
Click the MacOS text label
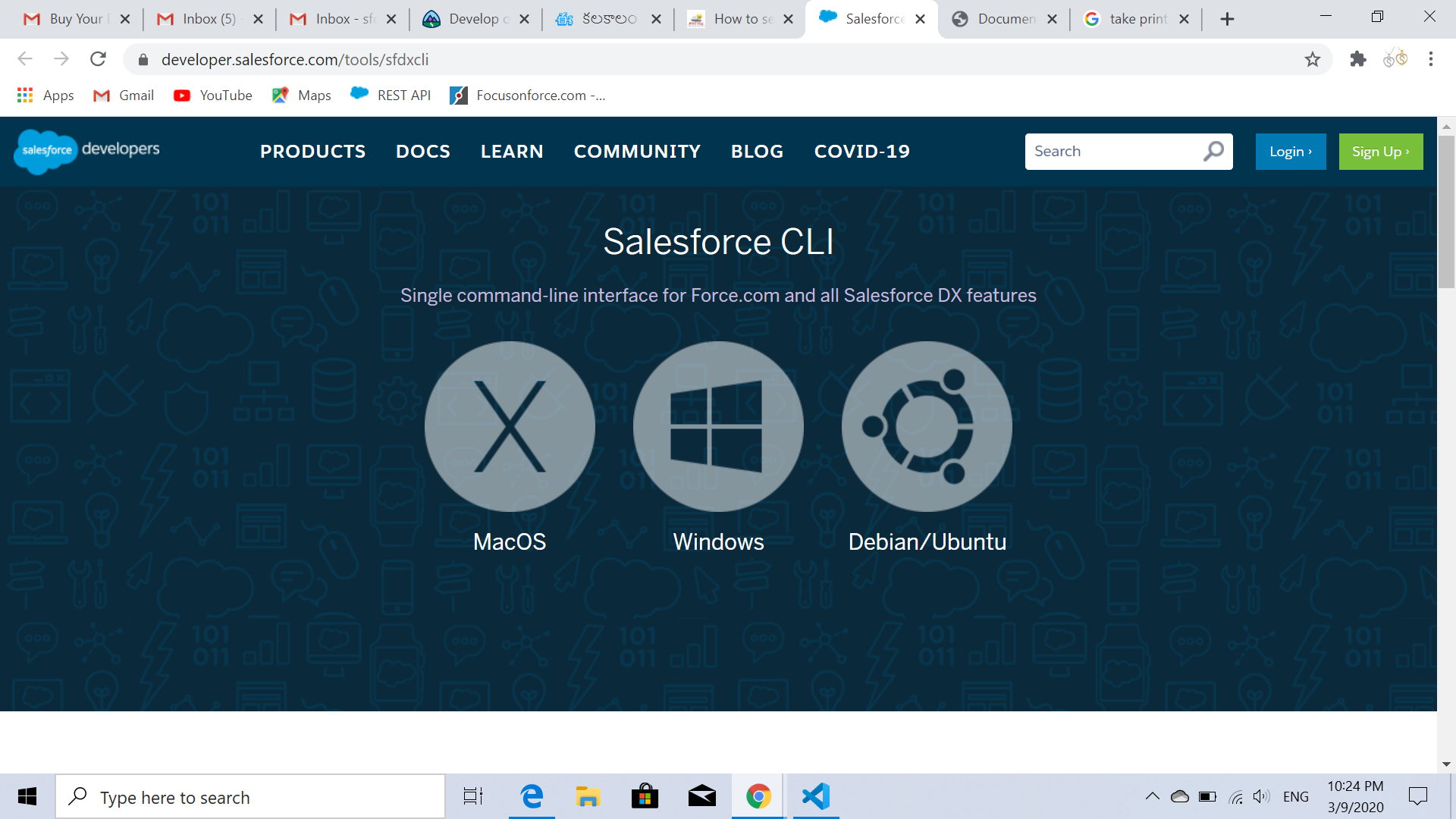click(510, 541)
